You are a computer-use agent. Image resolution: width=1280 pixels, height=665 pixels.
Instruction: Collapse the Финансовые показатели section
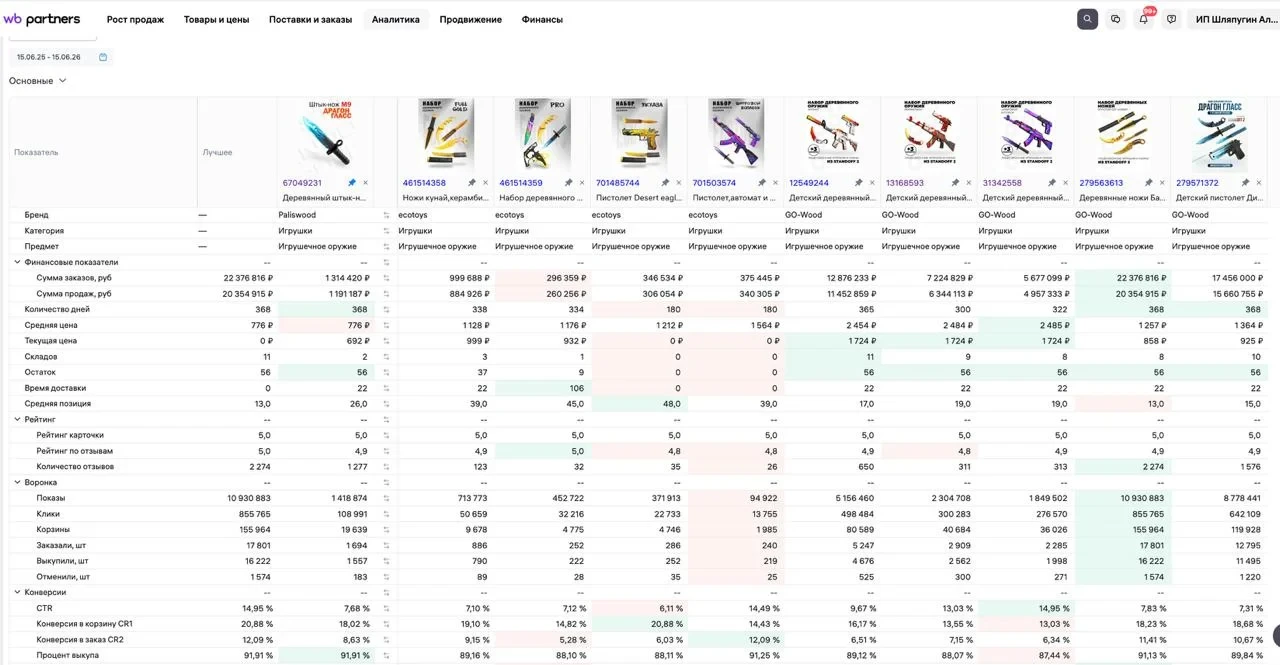(x=18, y=262)
